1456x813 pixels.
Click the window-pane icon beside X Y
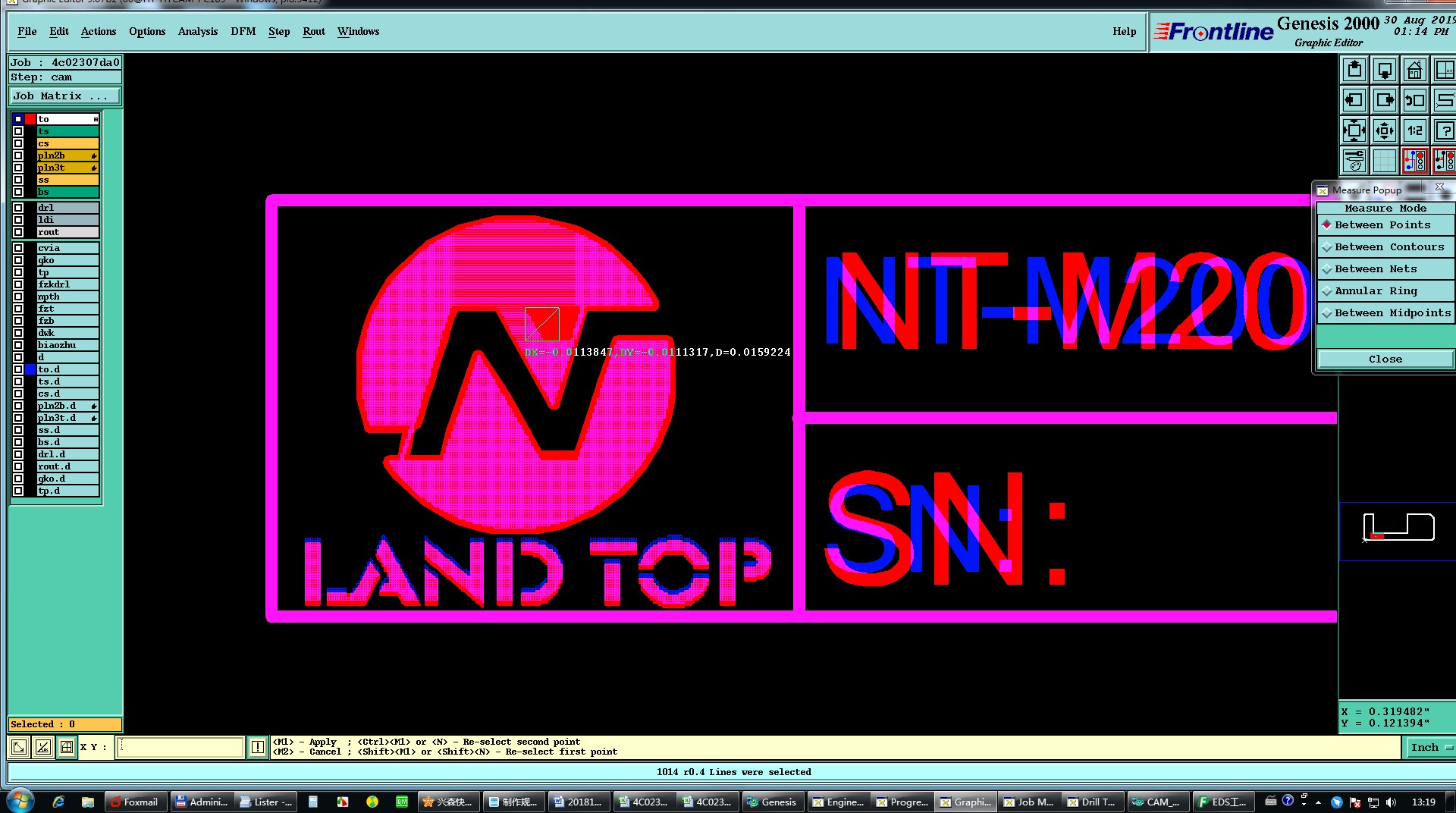click(x=67, y=747)
